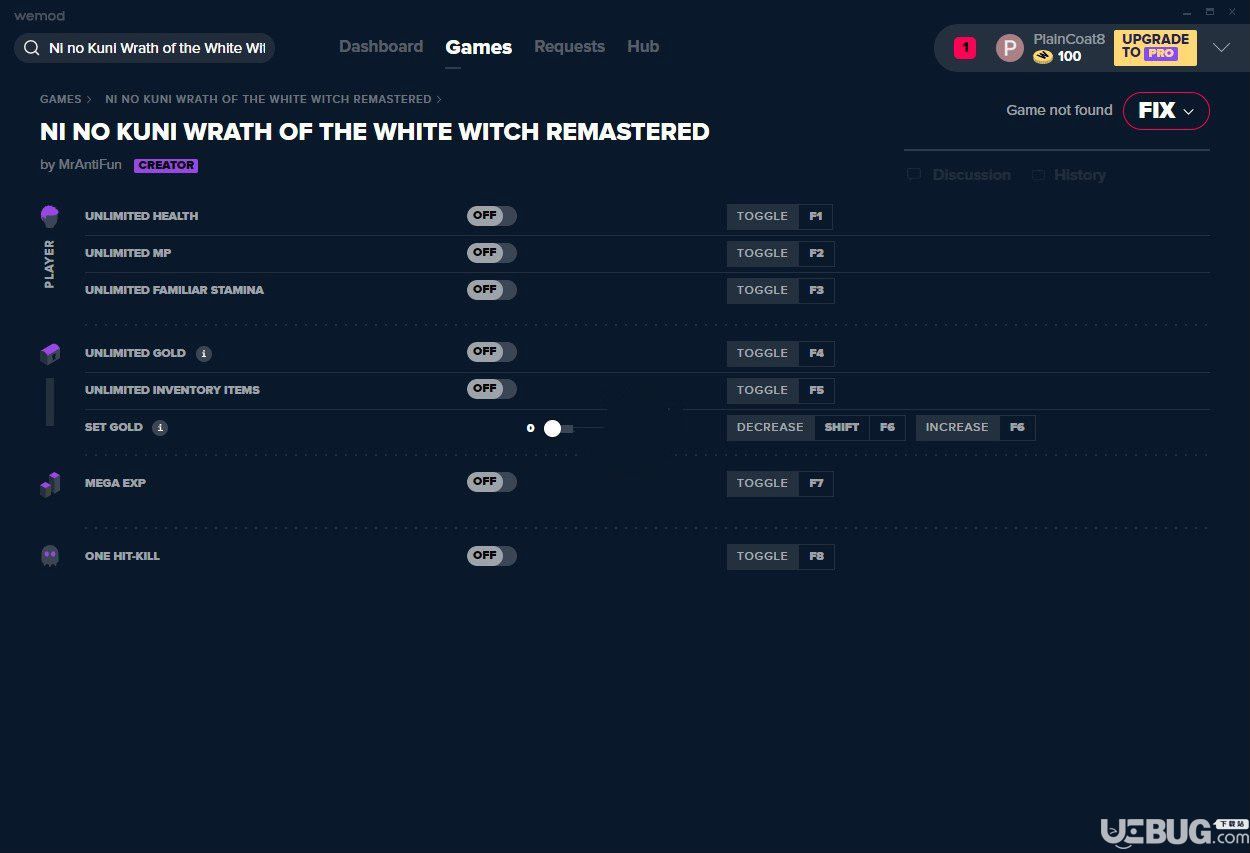Toggle Unlimited MP switch

(x=492, y=253)
